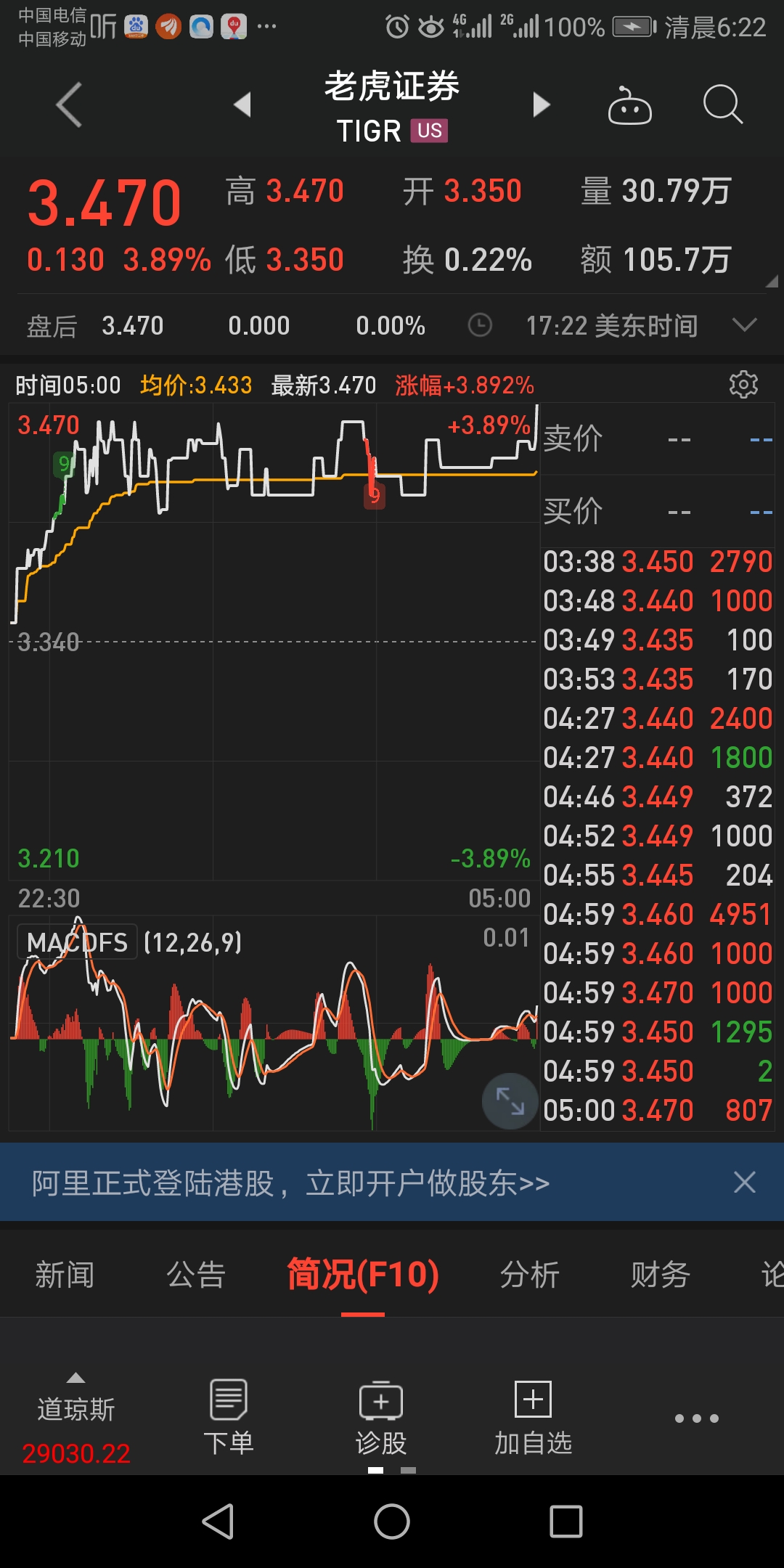Open the 新闻 tab
This screenshot has width=784, height=1568.
coord(65,1275)
